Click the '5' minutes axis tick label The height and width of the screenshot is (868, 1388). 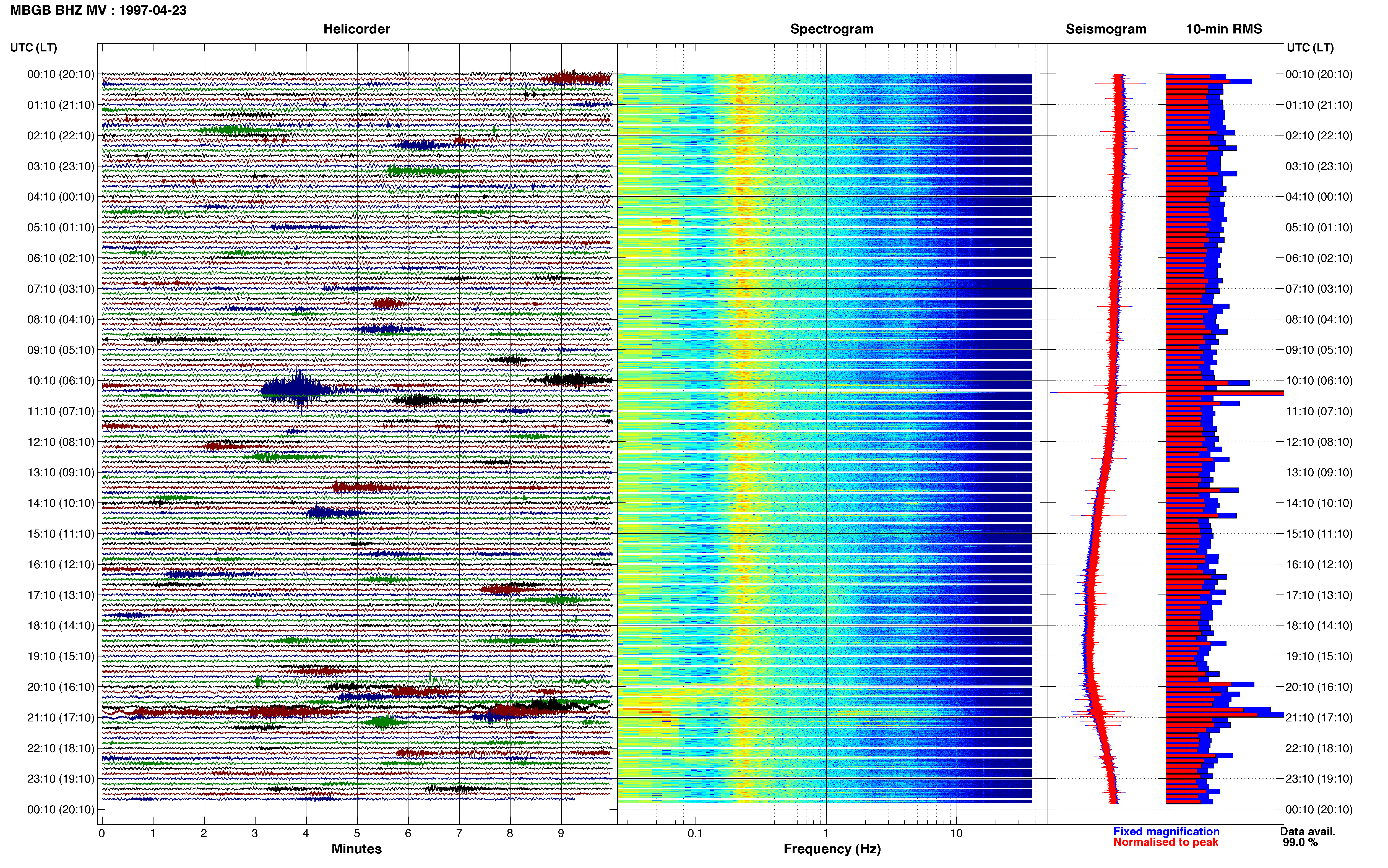click(x=357, y=833)
